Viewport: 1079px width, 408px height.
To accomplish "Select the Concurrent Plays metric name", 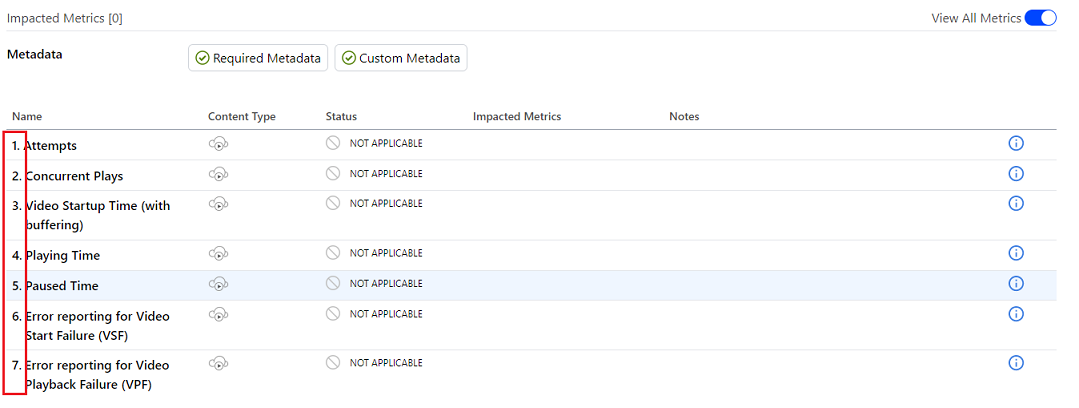I will [74, 176].
